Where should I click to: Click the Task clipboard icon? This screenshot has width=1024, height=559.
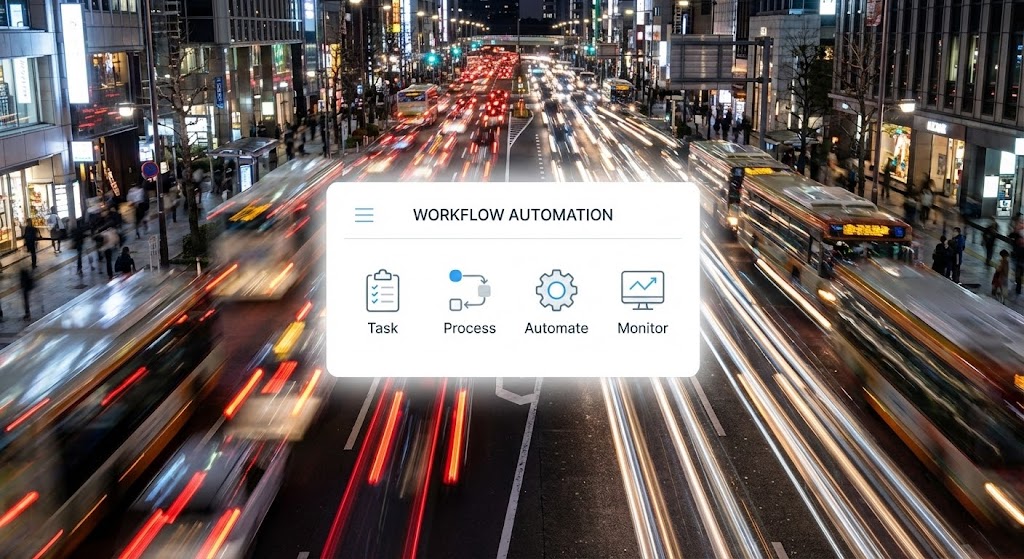382,291
